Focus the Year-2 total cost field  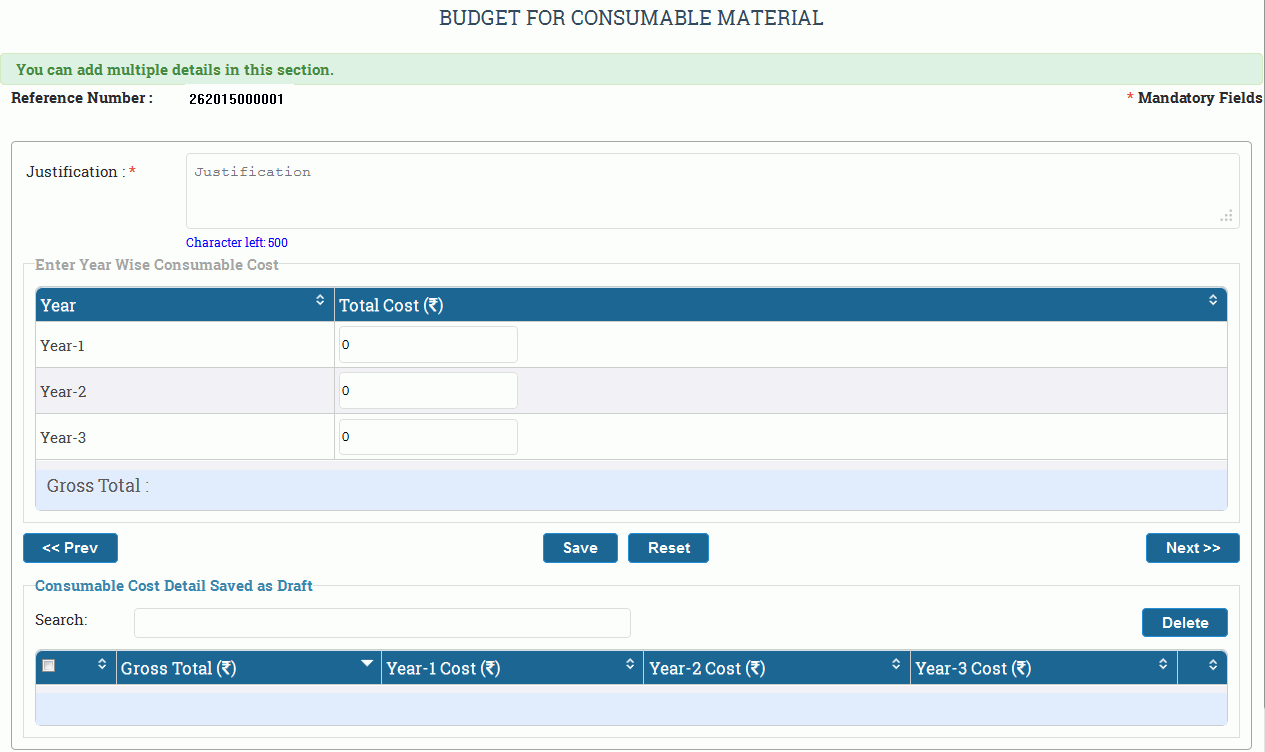click(428, 391)
